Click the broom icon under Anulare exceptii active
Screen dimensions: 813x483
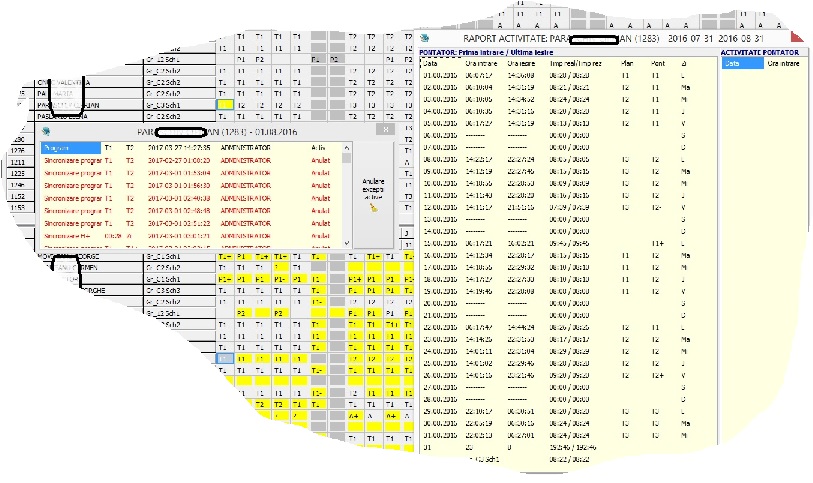pos(373,208)
